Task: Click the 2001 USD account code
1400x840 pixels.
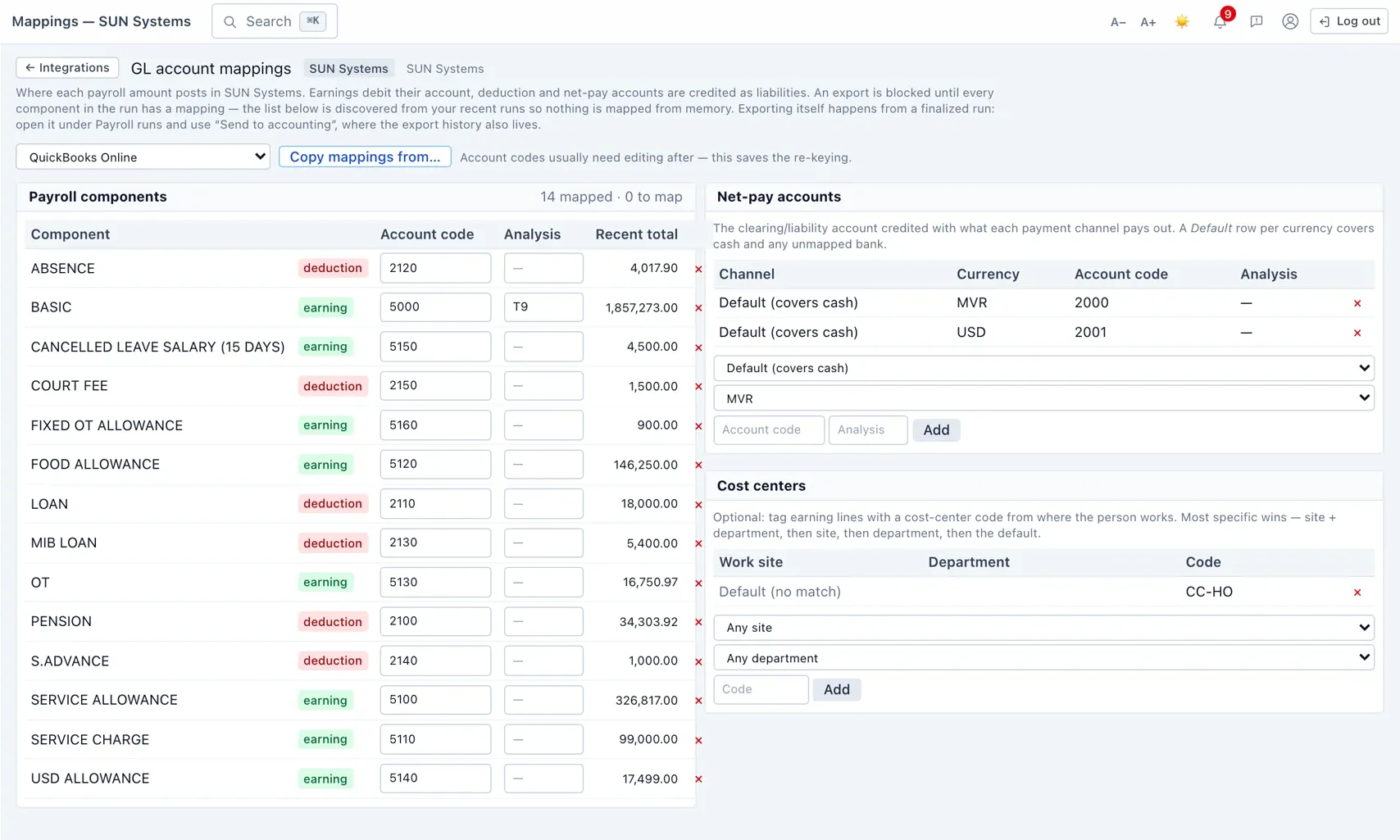Action: point(1090,332)
